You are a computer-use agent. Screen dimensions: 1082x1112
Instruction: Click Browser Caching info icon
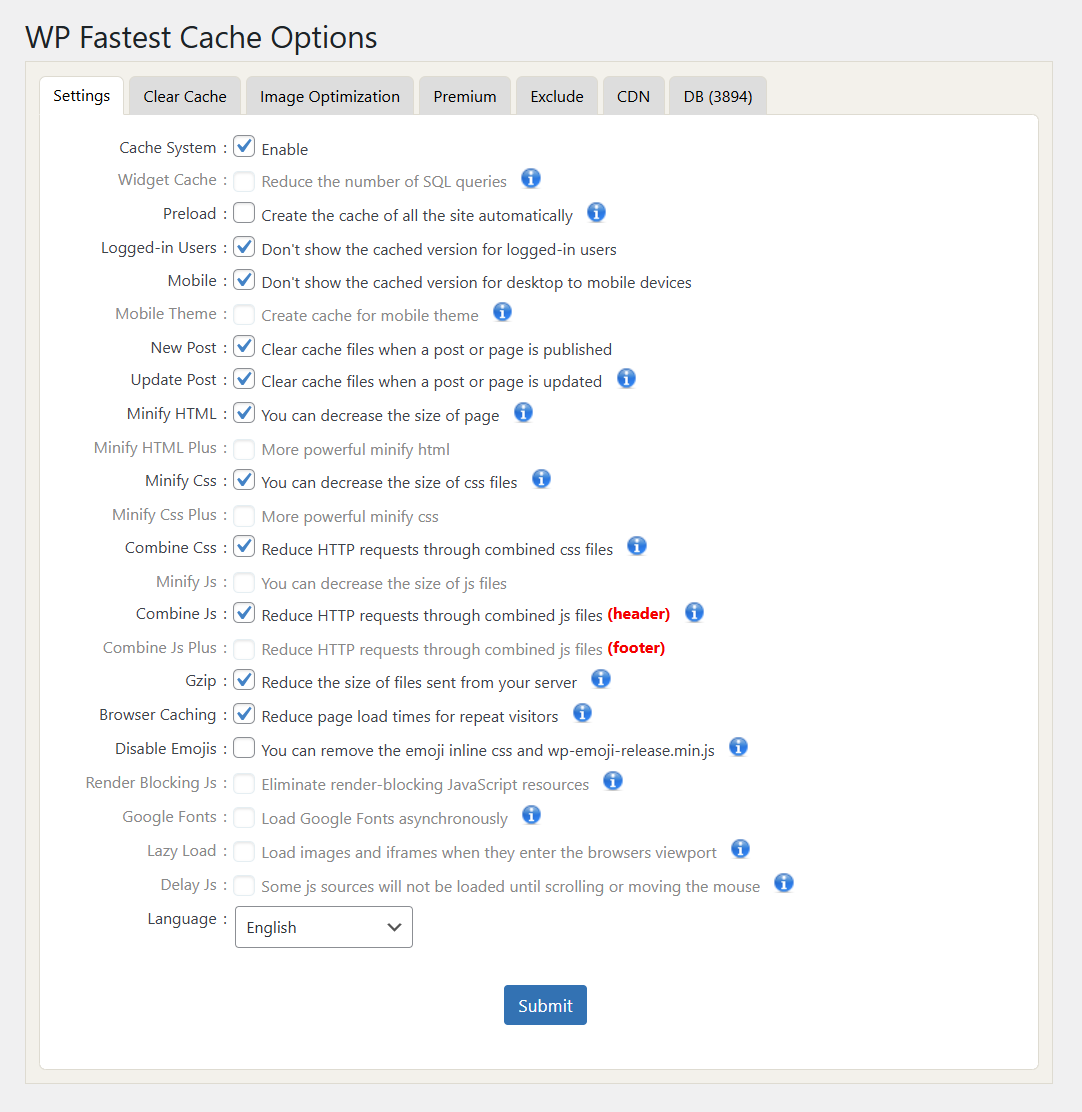click(x=582, y=713)
